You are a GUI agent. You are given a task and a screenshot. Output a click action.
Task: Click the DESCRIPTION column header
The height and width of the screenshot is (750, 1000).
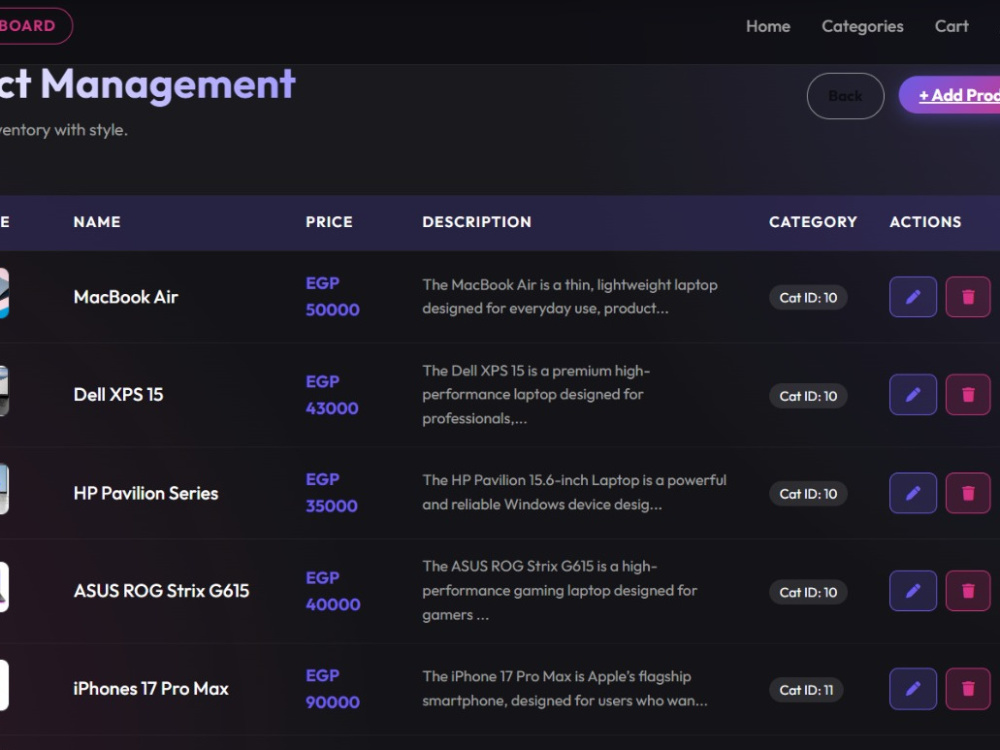point(477,222)
